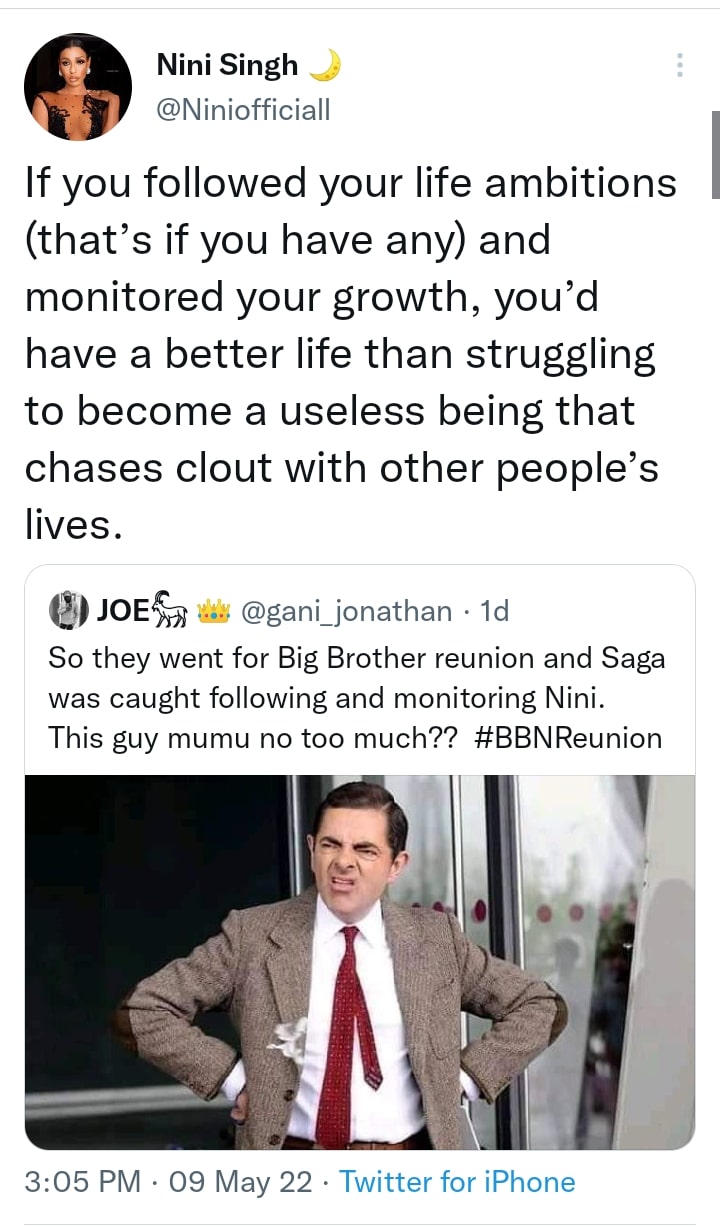720x1227 pixels.
Task: Click the 09 May 22 date
Action: (241, 1181)
